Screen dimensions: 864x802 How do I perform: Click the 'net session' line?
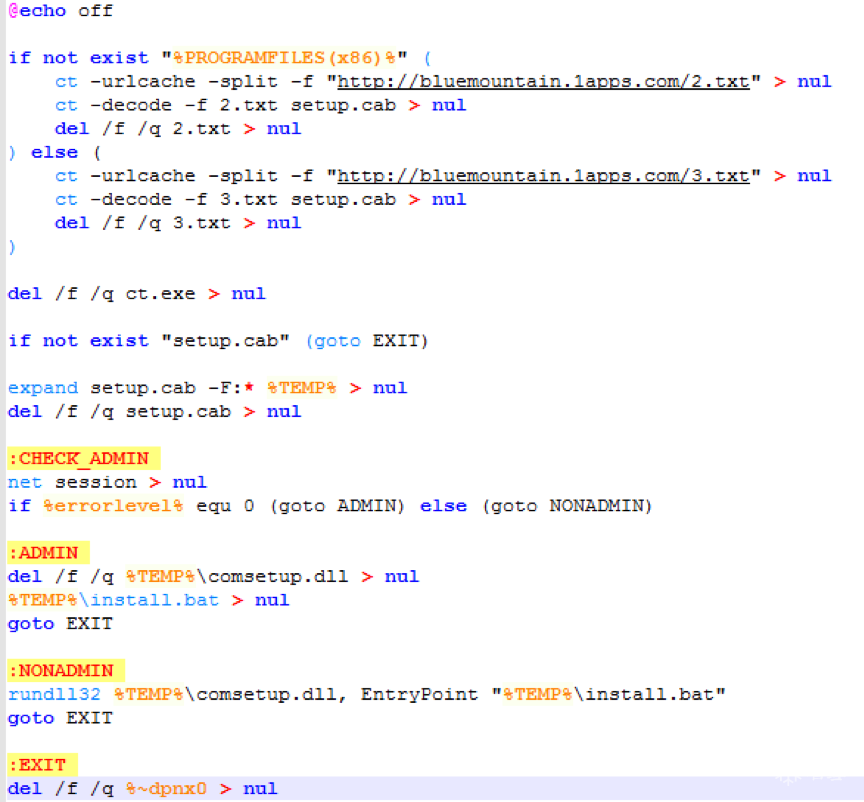pos(107,482)
